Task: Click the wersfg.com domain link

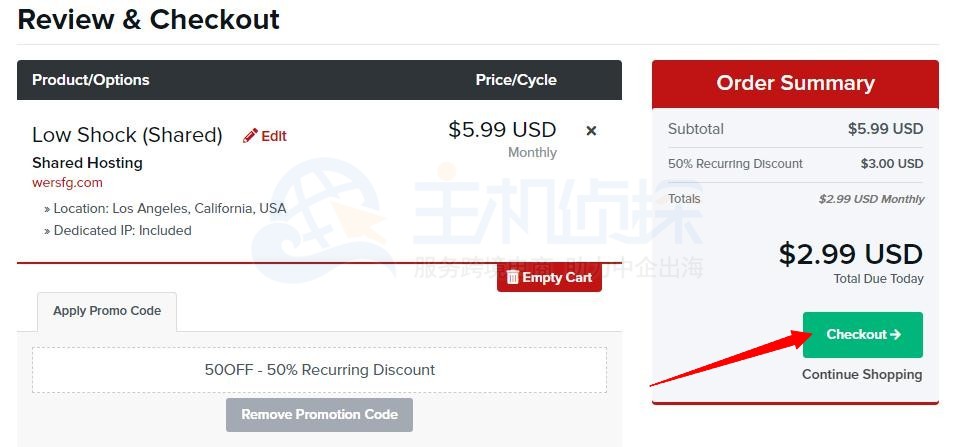Action: (67, 183)
